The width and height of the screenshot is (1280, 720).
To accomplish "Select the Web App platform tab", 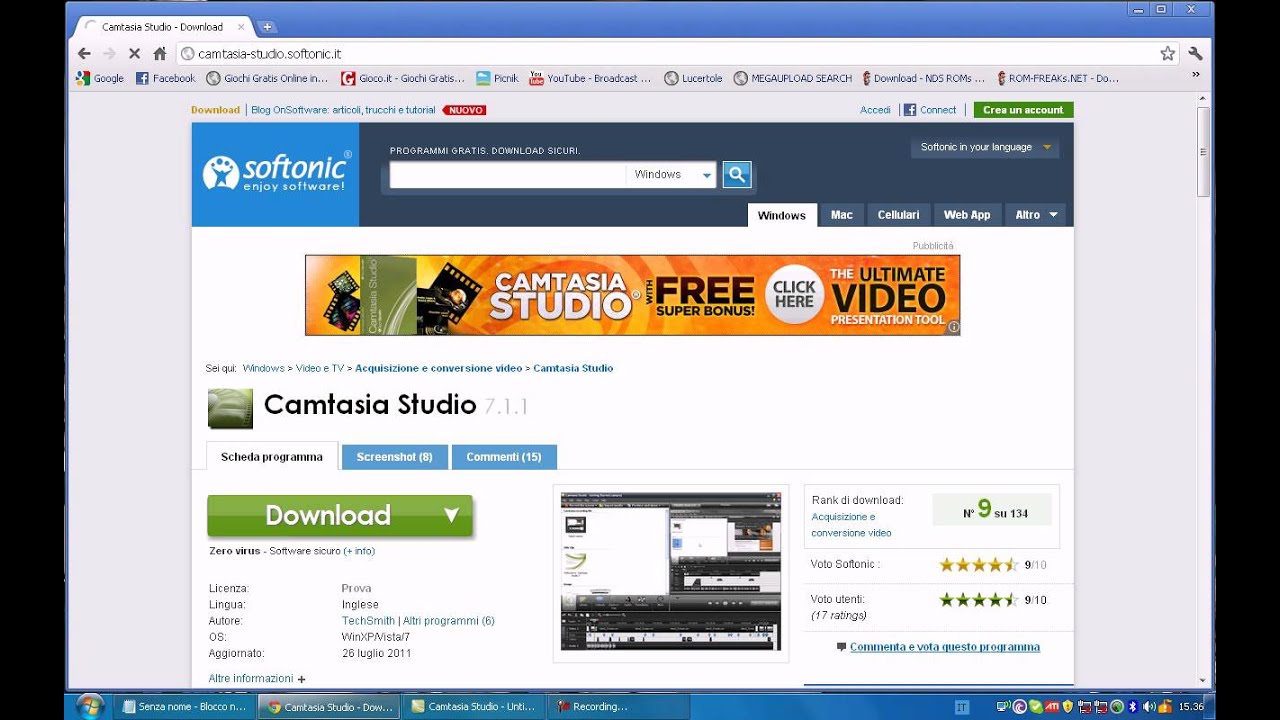I will 967,215.
